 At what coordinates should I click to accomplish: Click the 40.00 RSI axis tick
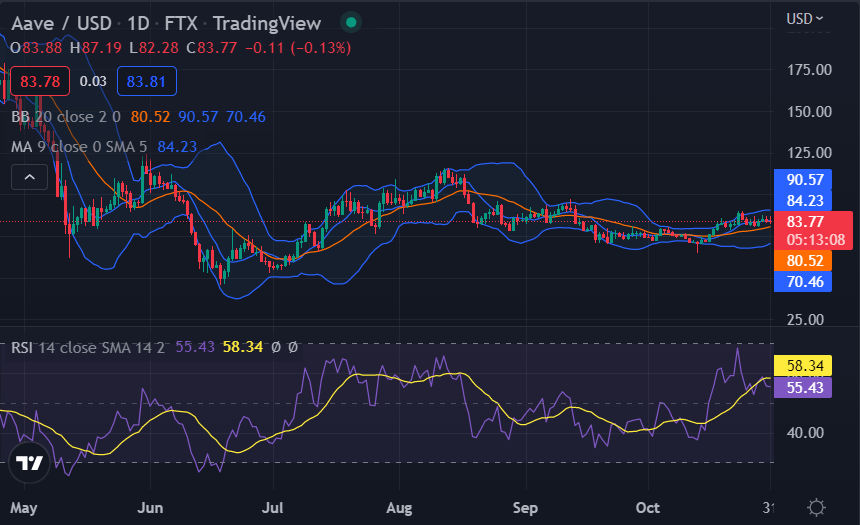coord(805,432)
